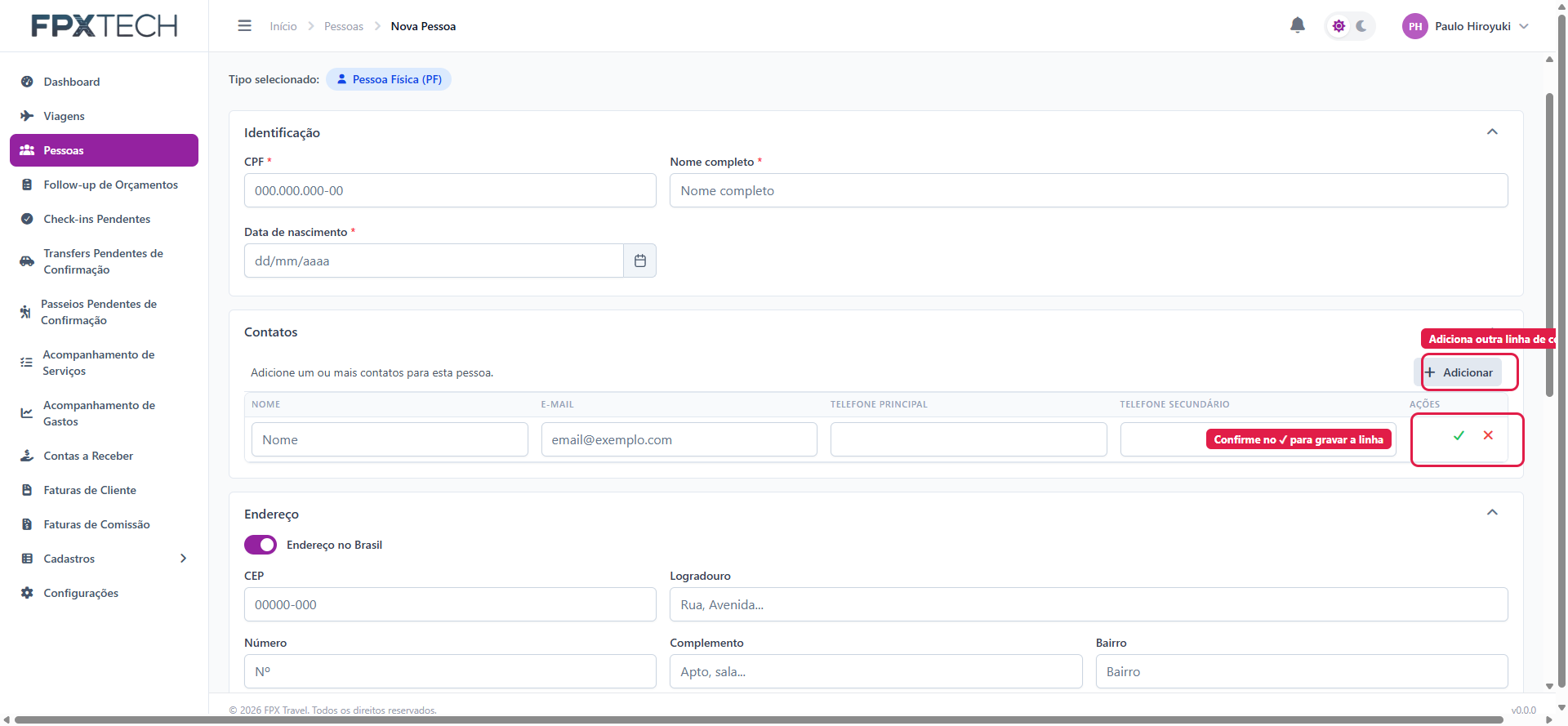Click the Paulo Hiroyuki user name
This screenshot has height=726, width=1568.
click(x=1472, y=26)
